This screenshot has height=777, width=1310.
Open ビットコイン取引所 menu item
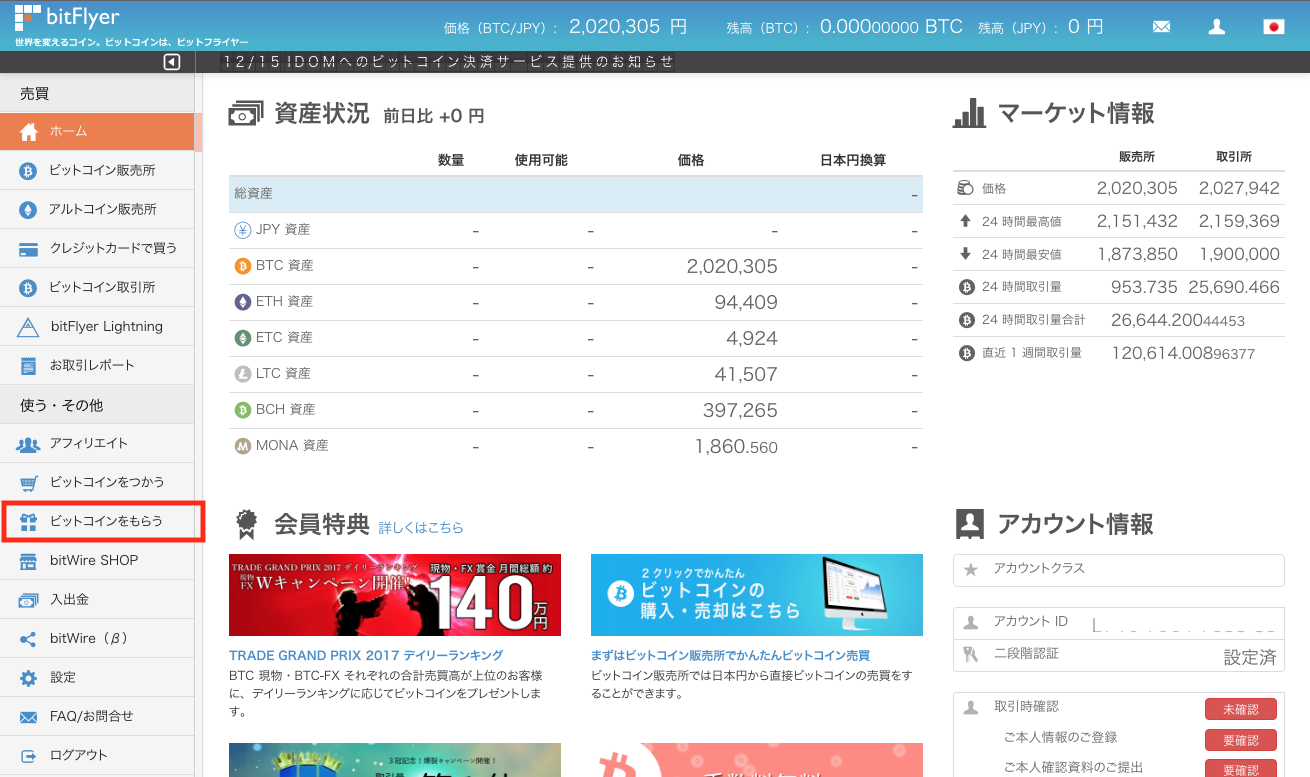[x=97, y=288]
